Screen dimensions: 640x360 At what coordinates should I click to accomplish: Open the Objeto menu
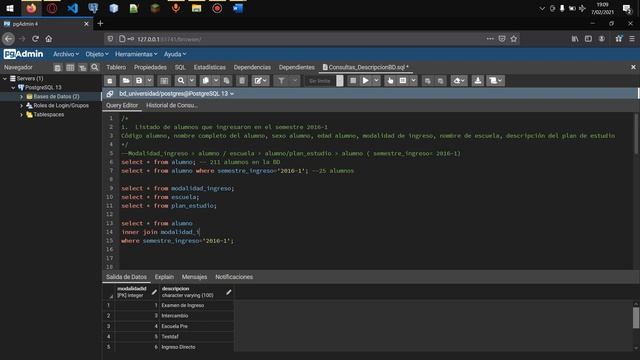click(97, 54)
